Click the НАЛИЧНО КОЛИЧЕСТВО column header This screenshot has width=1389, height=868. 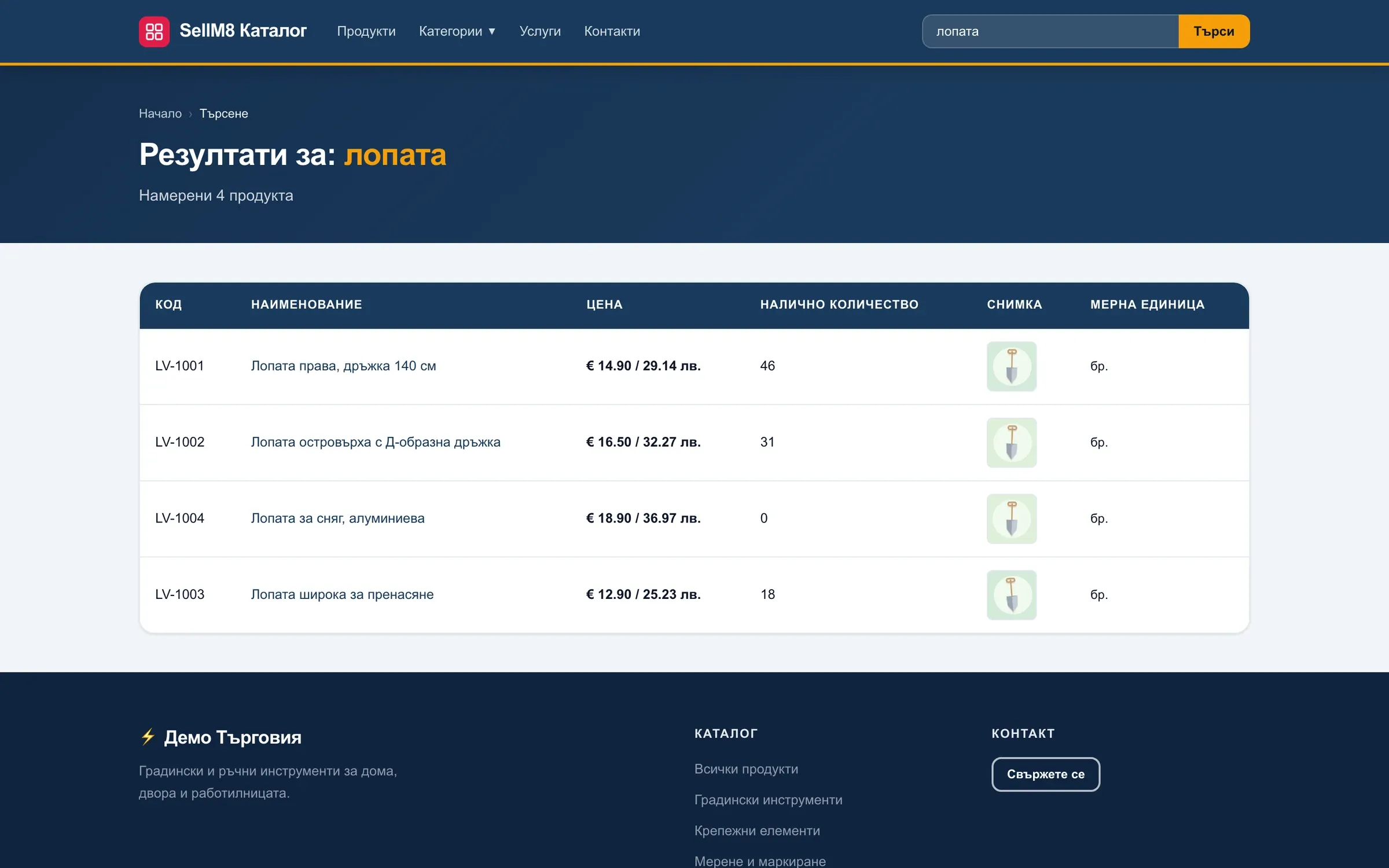tap(839, 304)
